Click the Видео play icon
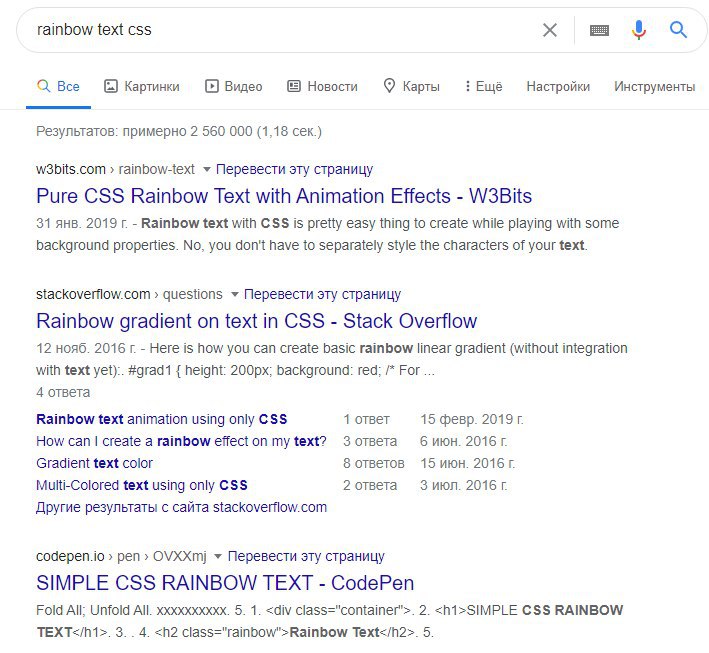Image resolution: width=709 pixels, height=653 pixels. pyautogui.click(x=212, y=86)
